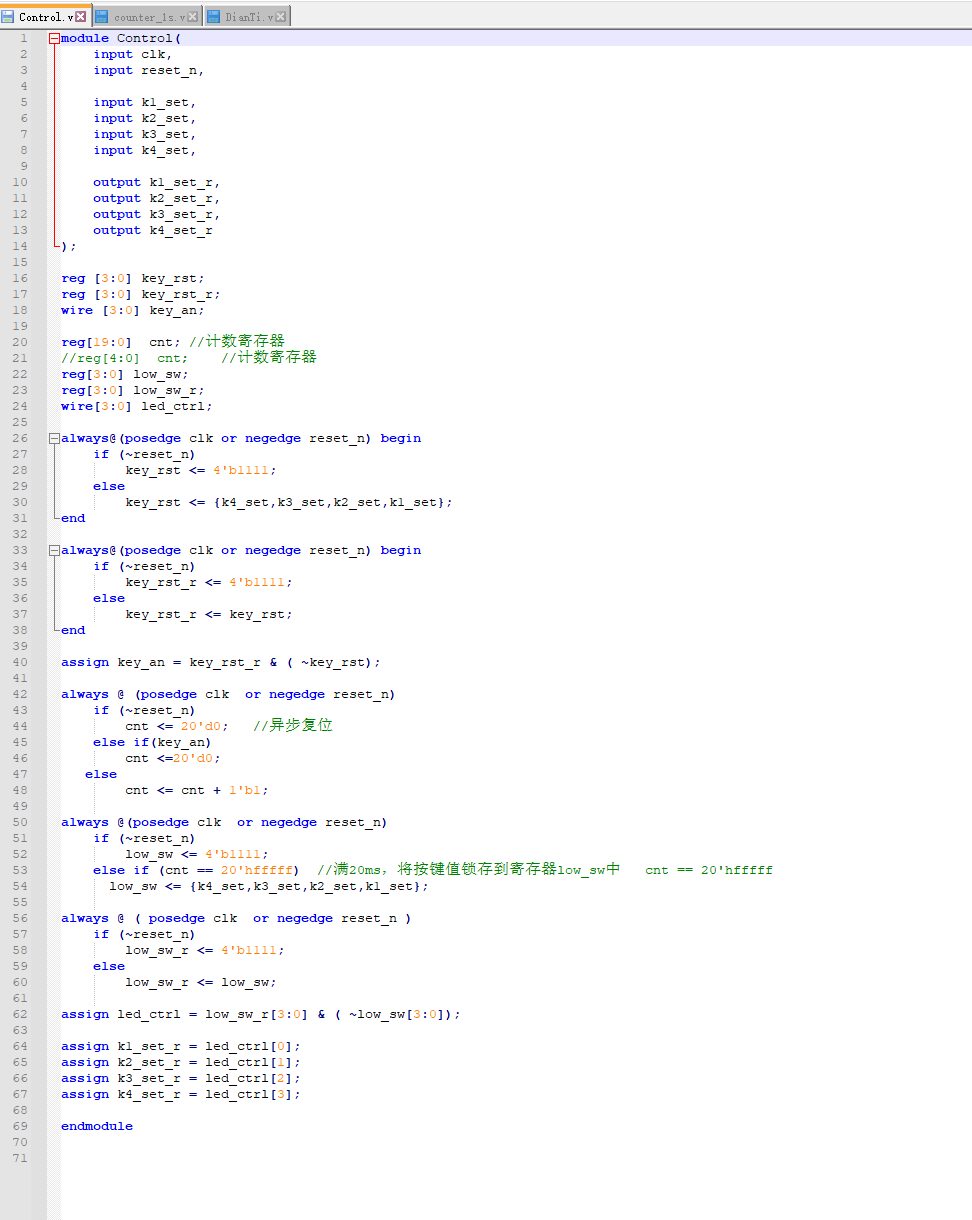Close the counter_1s.v tab

pos(192,17)
